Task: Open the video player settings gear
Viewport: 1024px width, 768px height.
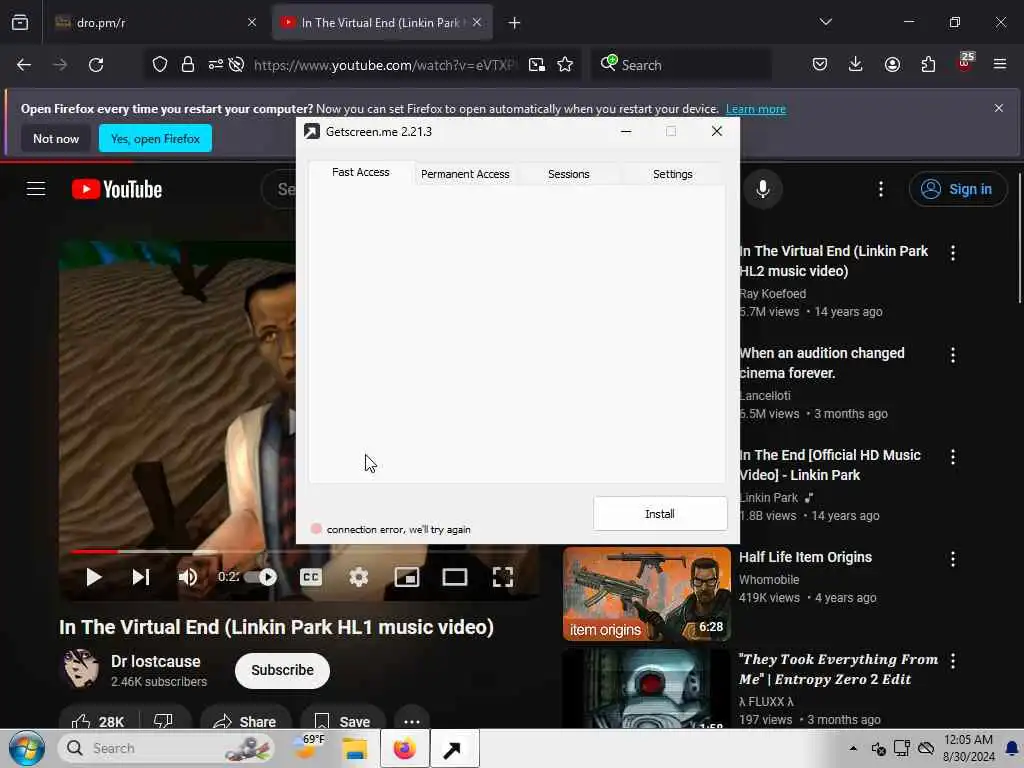Action: click(359, 577)
